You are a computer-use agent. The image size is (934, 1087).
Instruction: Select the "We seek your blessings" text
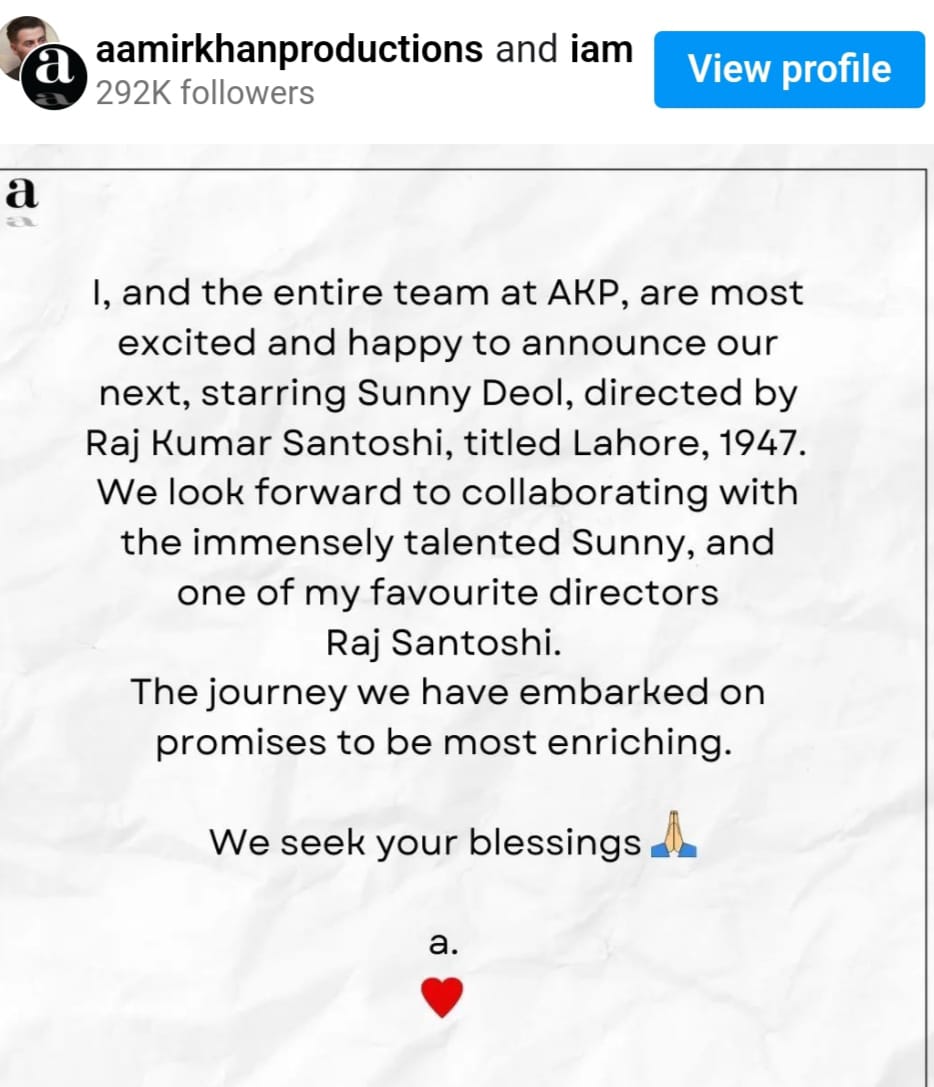(x=425, y=842)
